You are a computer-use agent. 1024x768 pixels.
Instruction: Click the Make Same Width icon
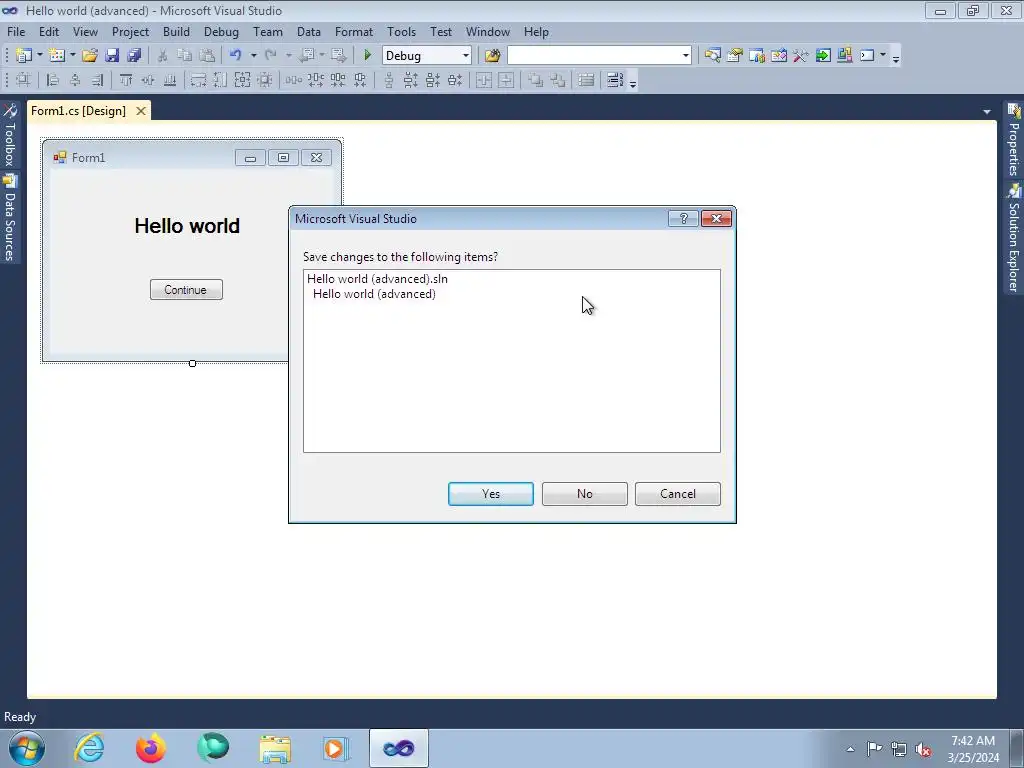[199, 80]
